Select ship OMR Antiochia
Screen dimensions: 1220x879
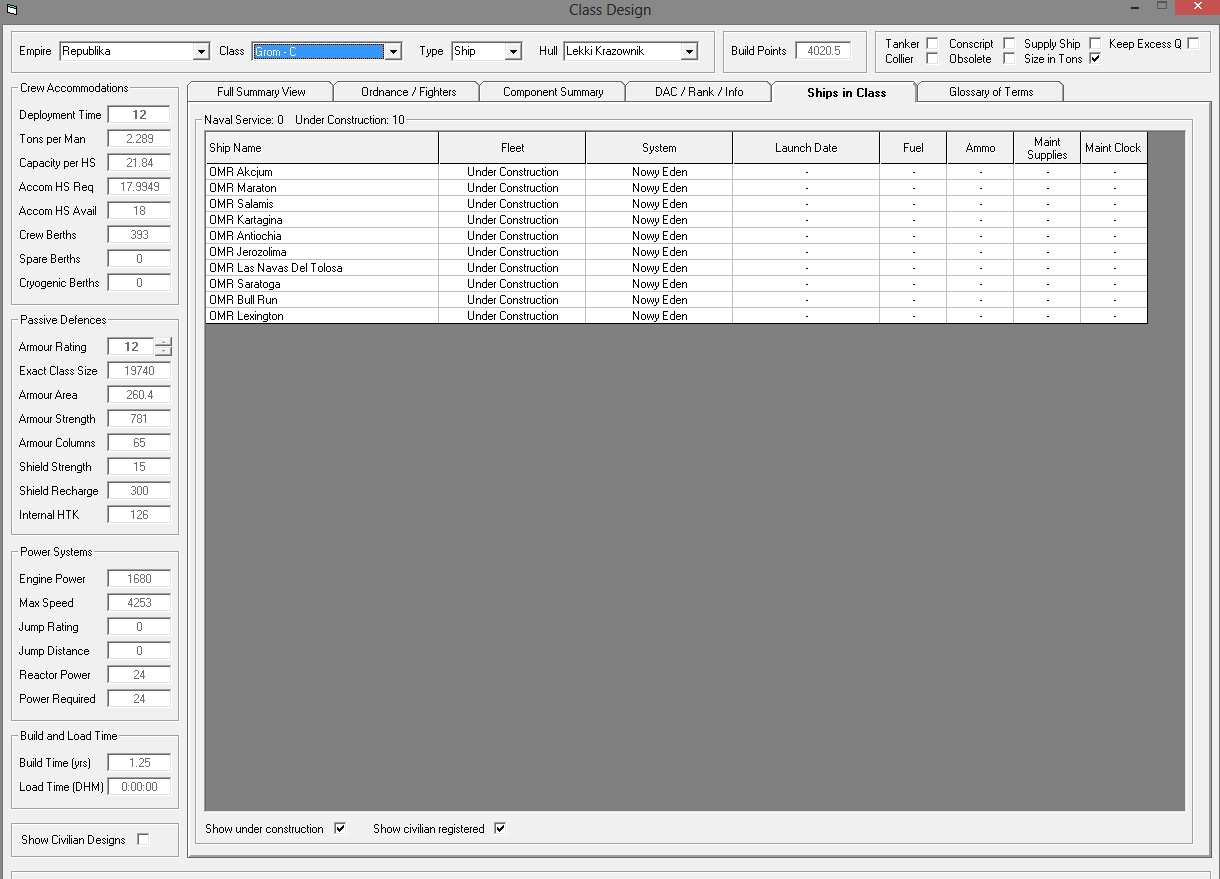[322, 236]
